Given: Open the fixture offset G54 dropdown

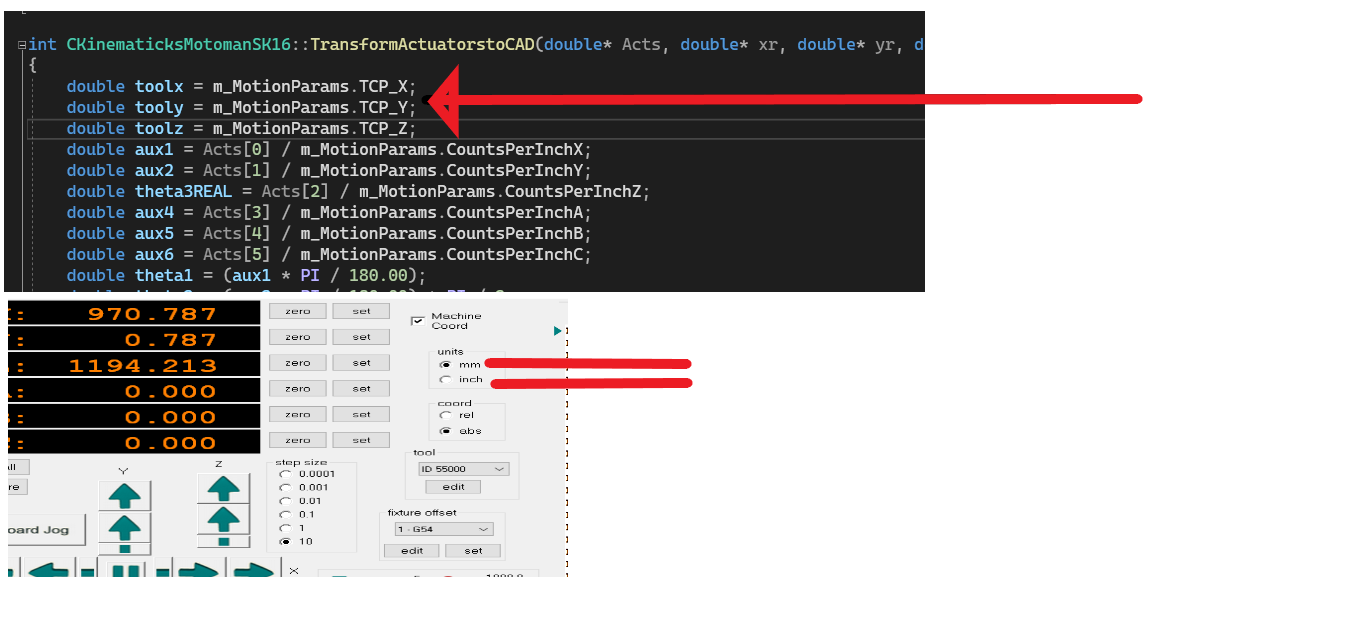Looking at the screenshot, I should click(442, 529).
